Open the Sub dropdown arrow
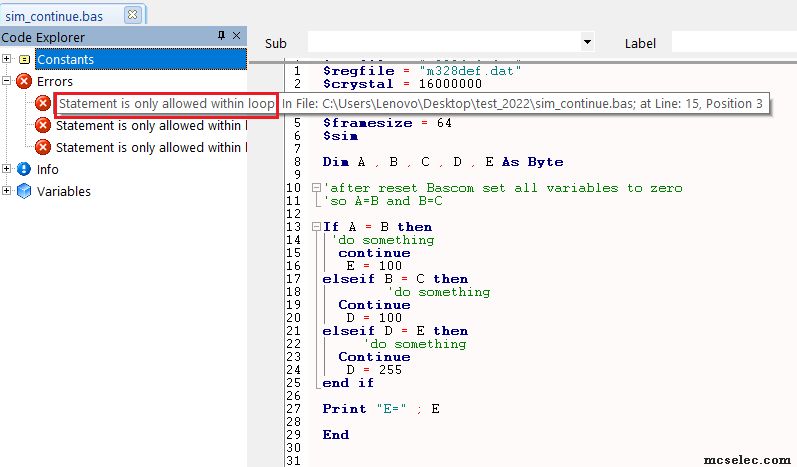The height and width of the screenshot is (467, 797). (x=587, y=42)
